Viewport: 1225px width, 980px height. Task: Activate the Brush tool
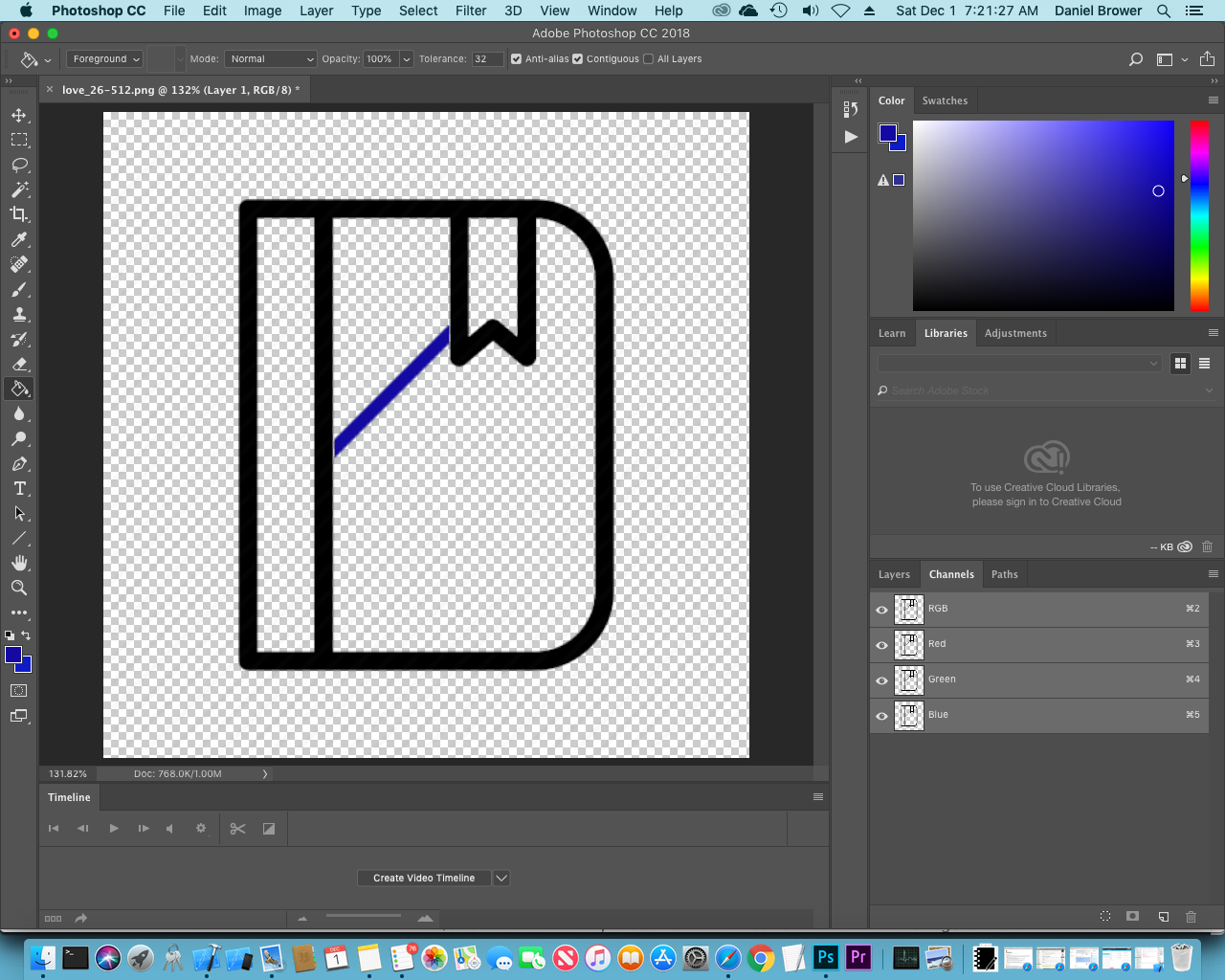tap(19, 290)
